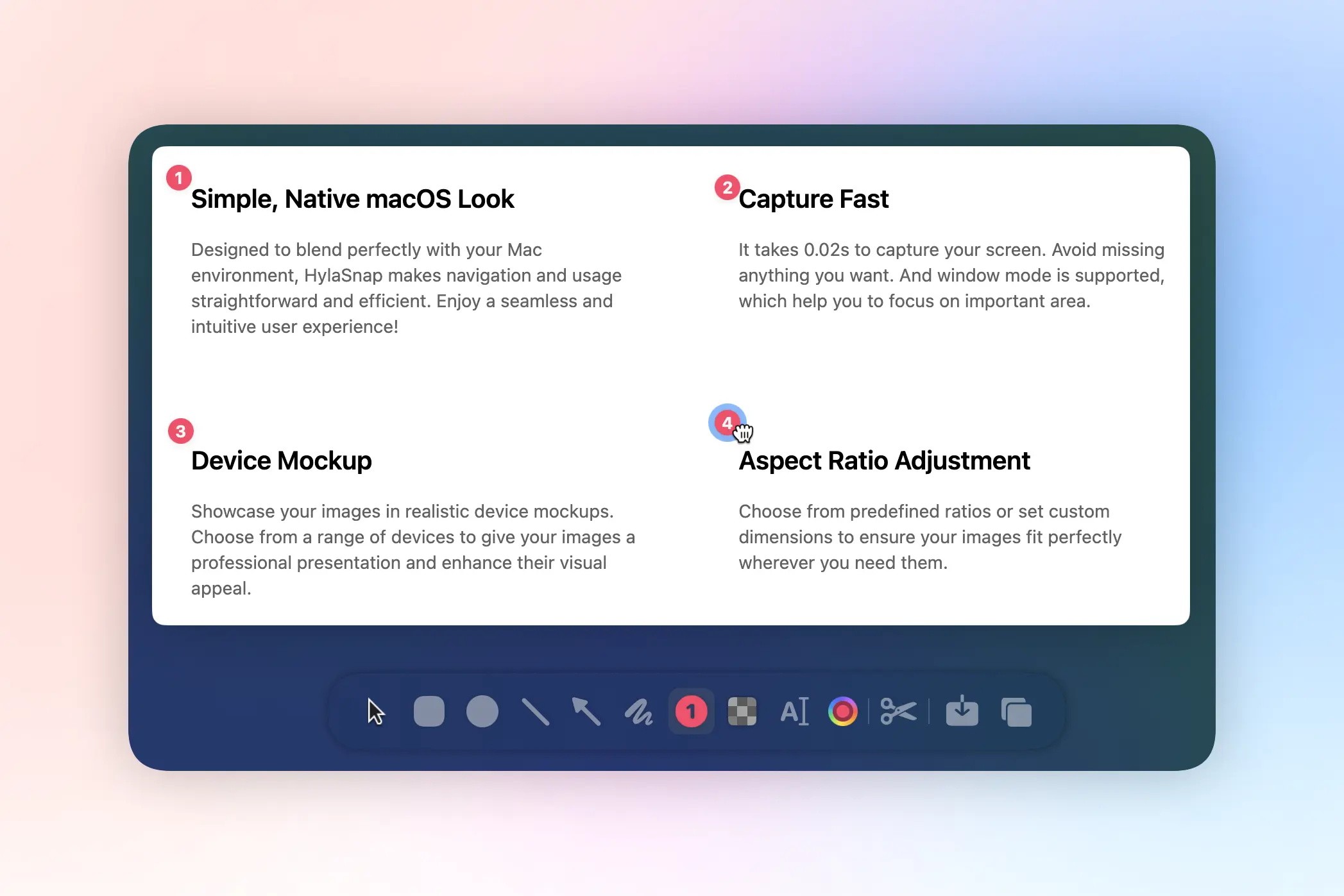The image size is (1344, 896).
Task: Click the number 3 annotation badge
Action: 181,431
